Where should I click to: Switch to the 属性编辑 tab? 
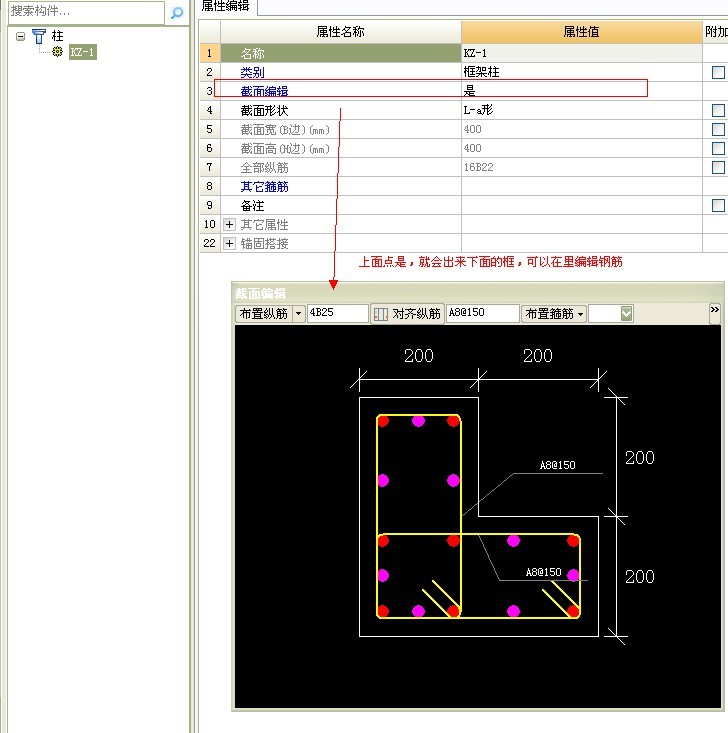(225, 6)
